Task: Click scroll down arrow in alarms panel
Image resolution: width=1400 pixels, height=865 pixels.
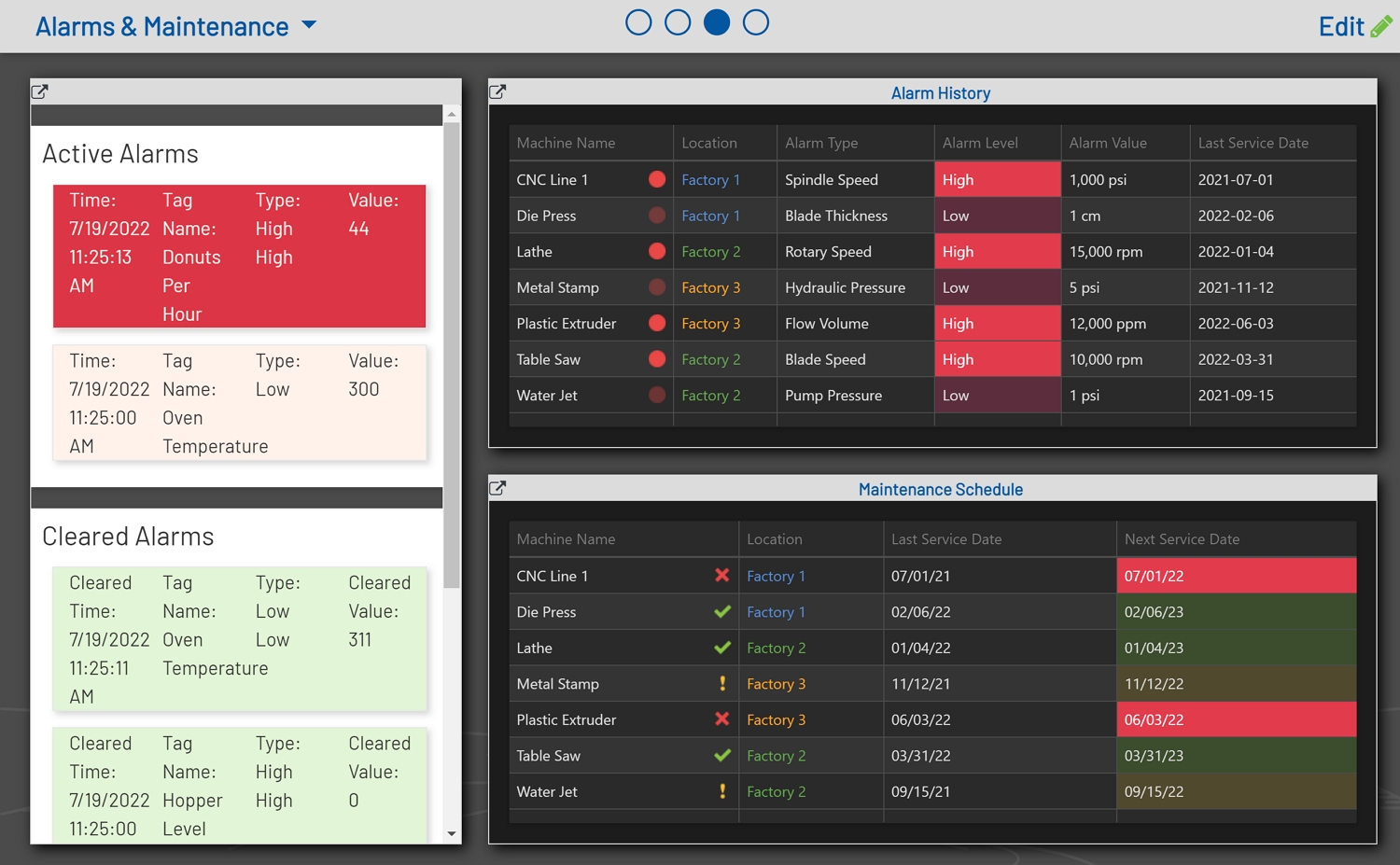Action: pos(452,833)
